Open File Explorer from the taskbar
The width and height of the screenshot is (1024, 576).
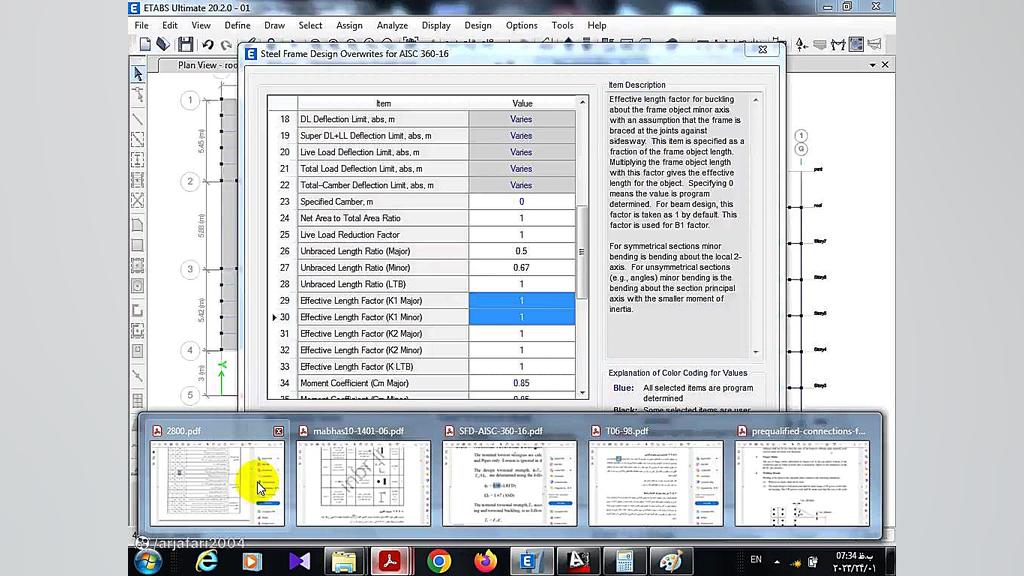344,562
